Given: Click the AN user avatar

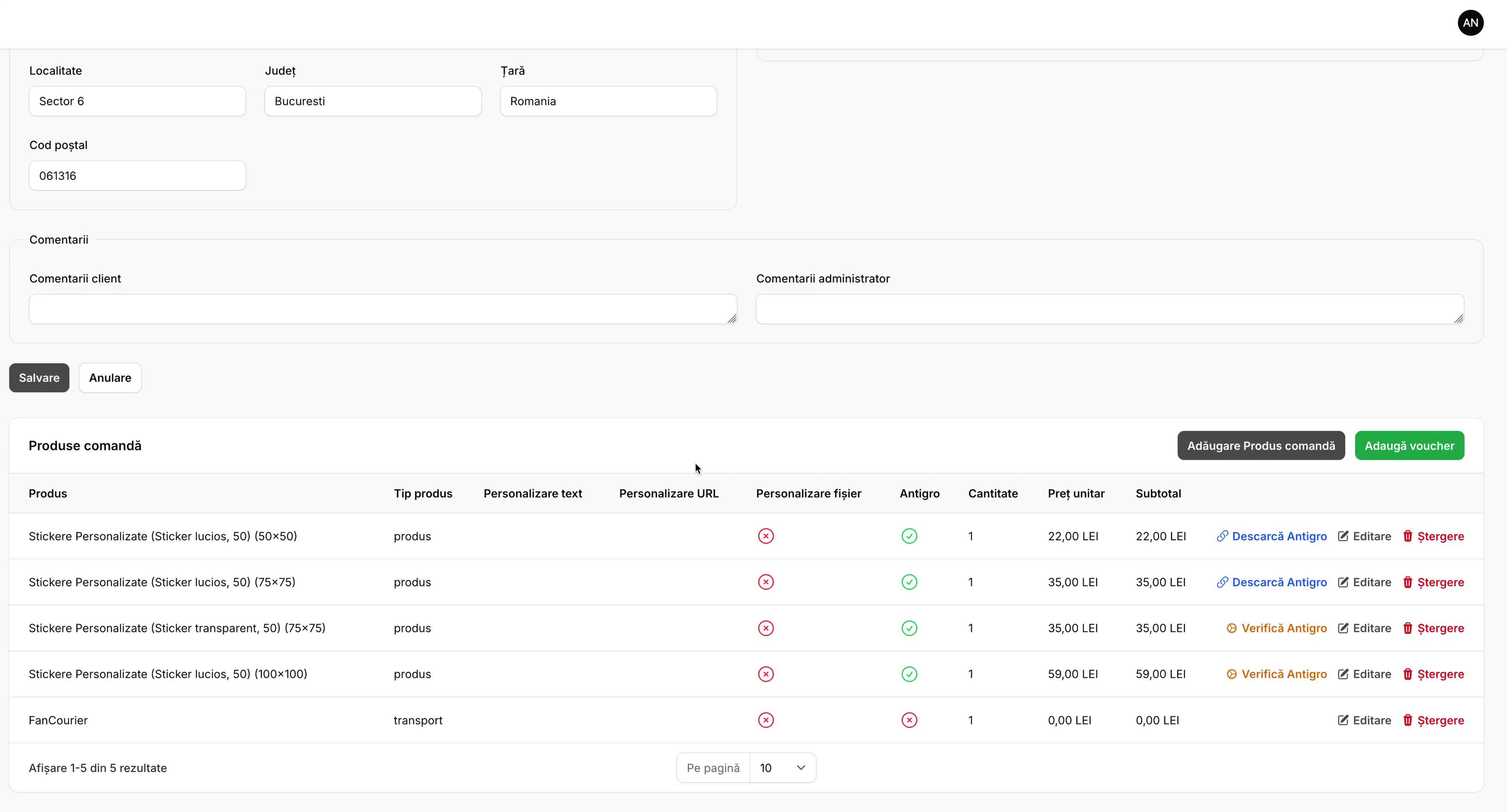Looking at the screenshot, I should click(1470, 23).
